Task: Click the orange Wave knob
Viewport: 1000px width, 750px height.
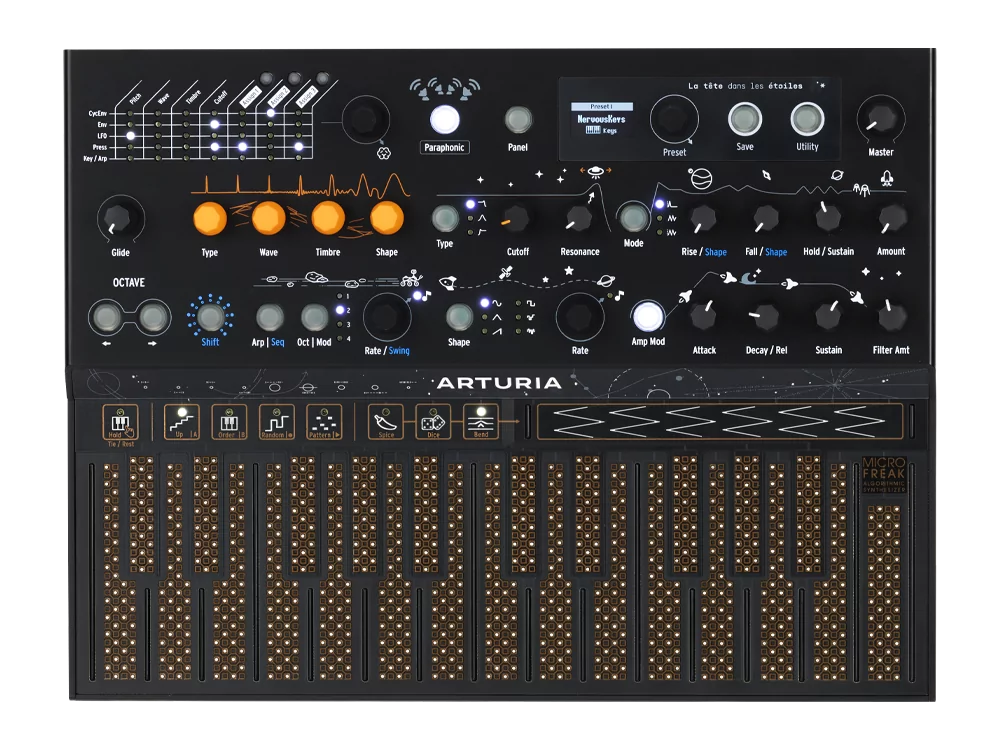Action: [268, 219]
